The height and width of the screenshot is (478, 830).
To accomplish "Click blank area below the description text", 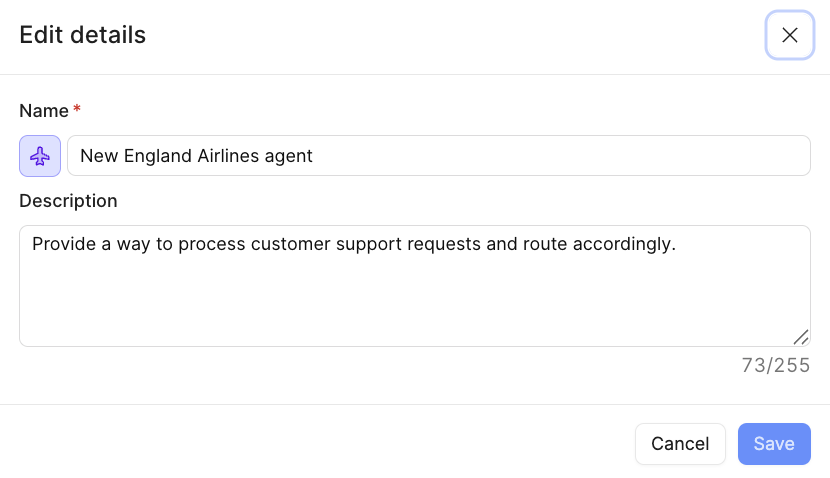I will 400,300.
